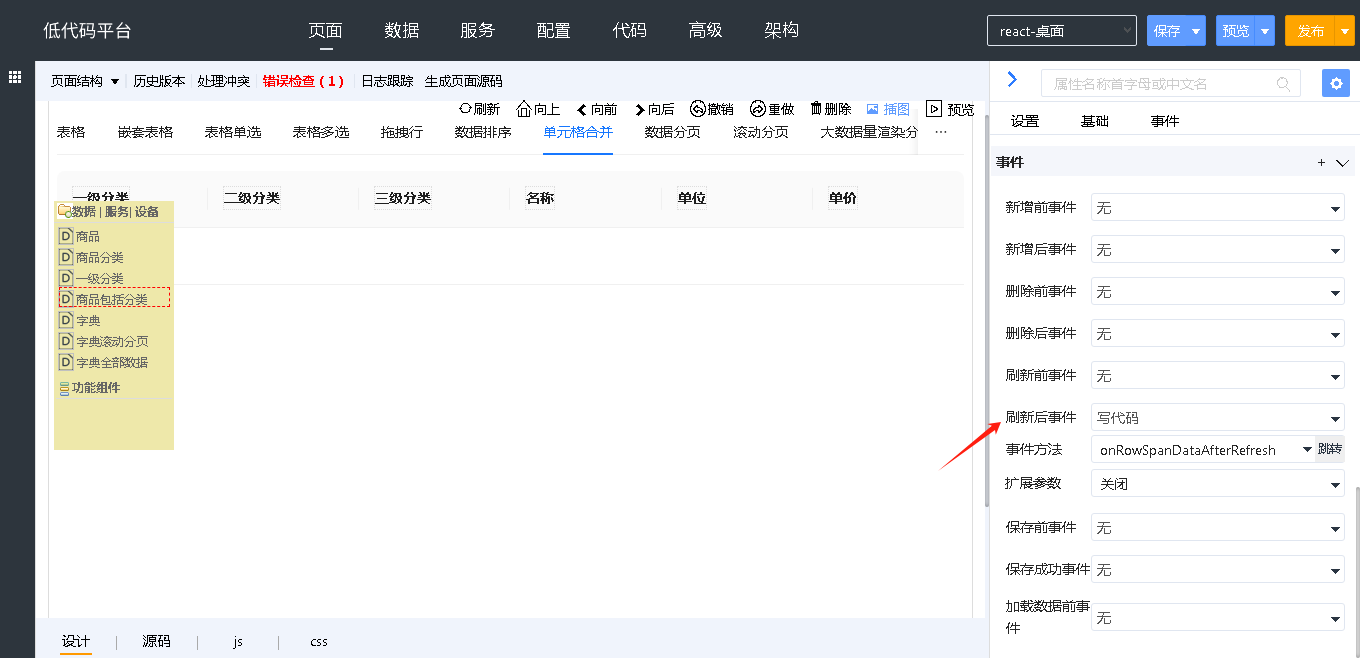
Task: Switch to the 源码 bottom tab
Action: click(x=156, y=641)
